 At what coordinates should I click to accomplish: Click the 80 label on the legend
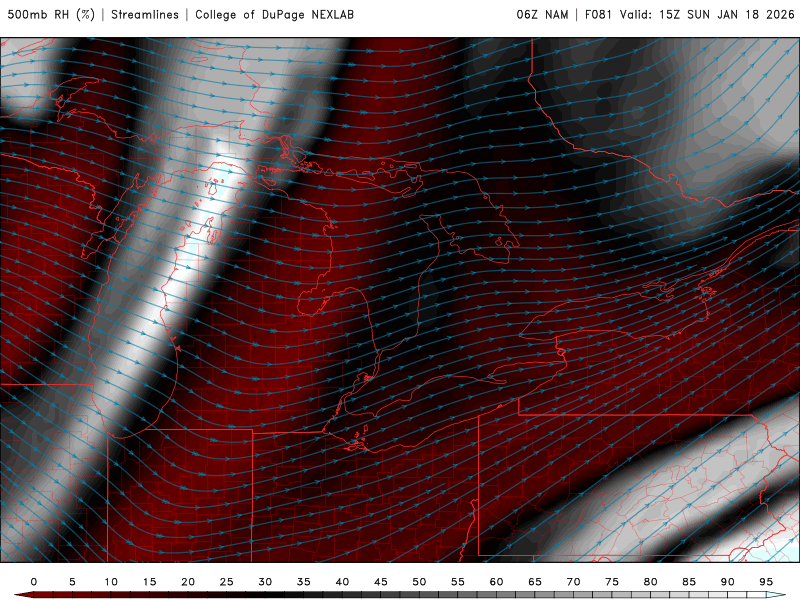[651, 582]
